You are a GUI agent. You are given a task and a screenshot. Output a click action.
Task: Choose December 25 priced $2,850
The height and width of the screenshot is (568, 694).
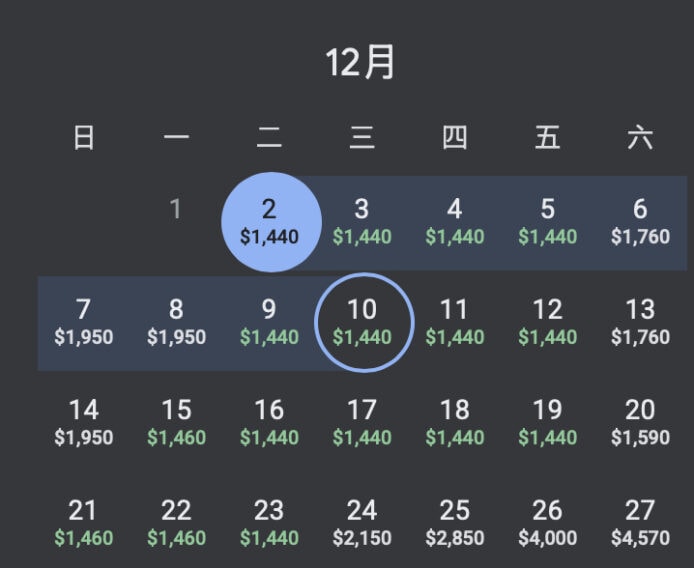pyautogui.click(x=455, y=523)
